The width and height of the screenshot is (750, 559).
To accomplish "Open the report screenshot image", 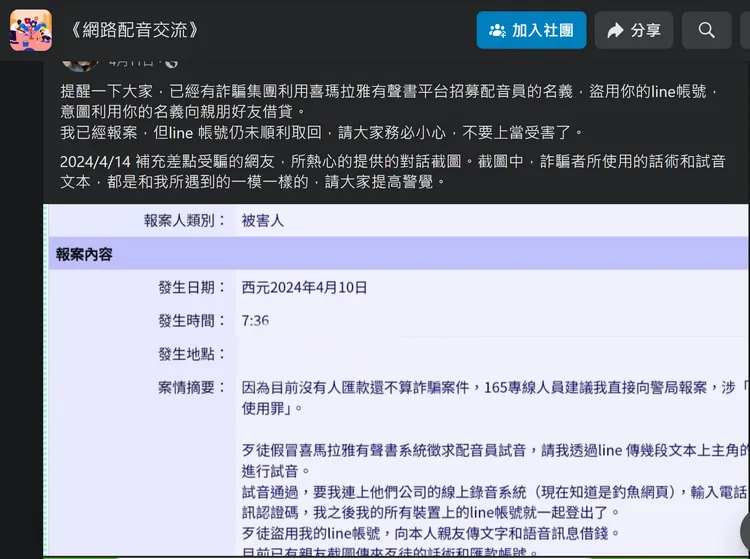I will tap(396, 380).
